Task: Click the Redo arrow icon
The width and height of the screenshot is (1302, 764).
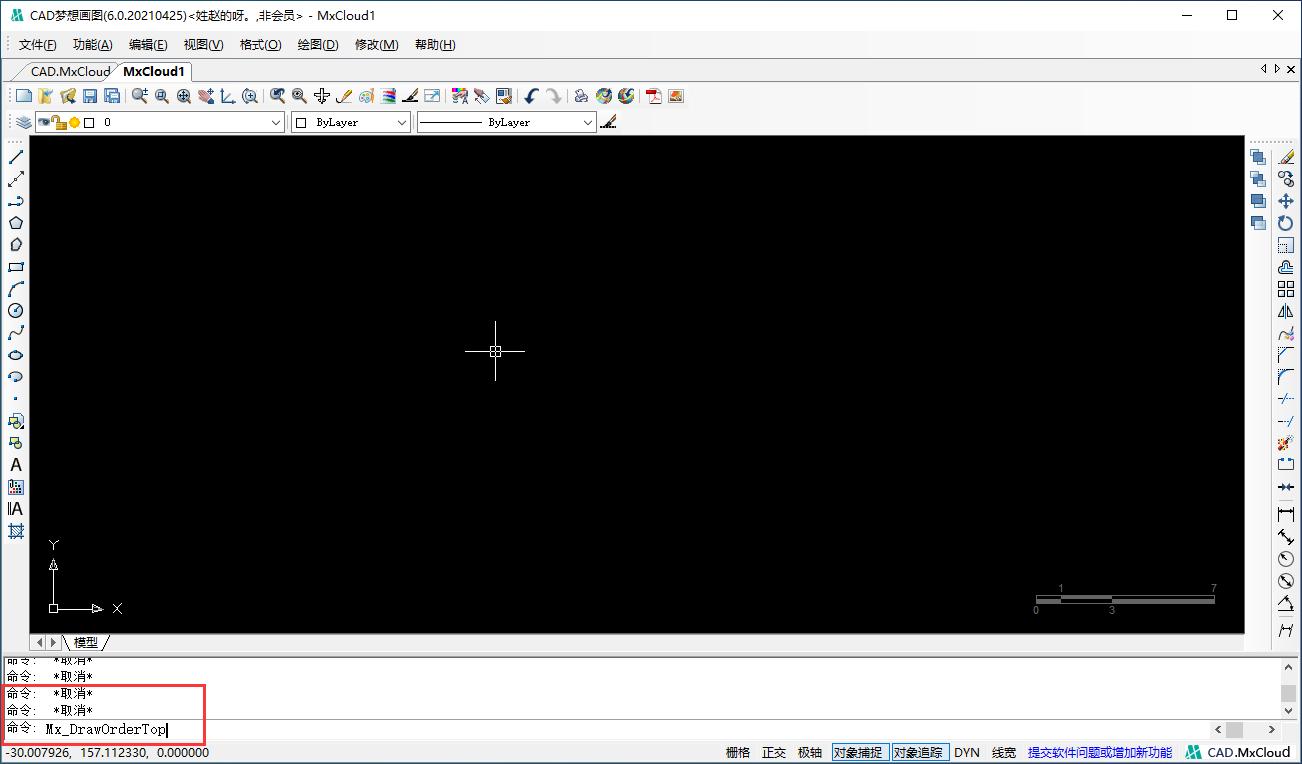Action: tap(553, 96)
